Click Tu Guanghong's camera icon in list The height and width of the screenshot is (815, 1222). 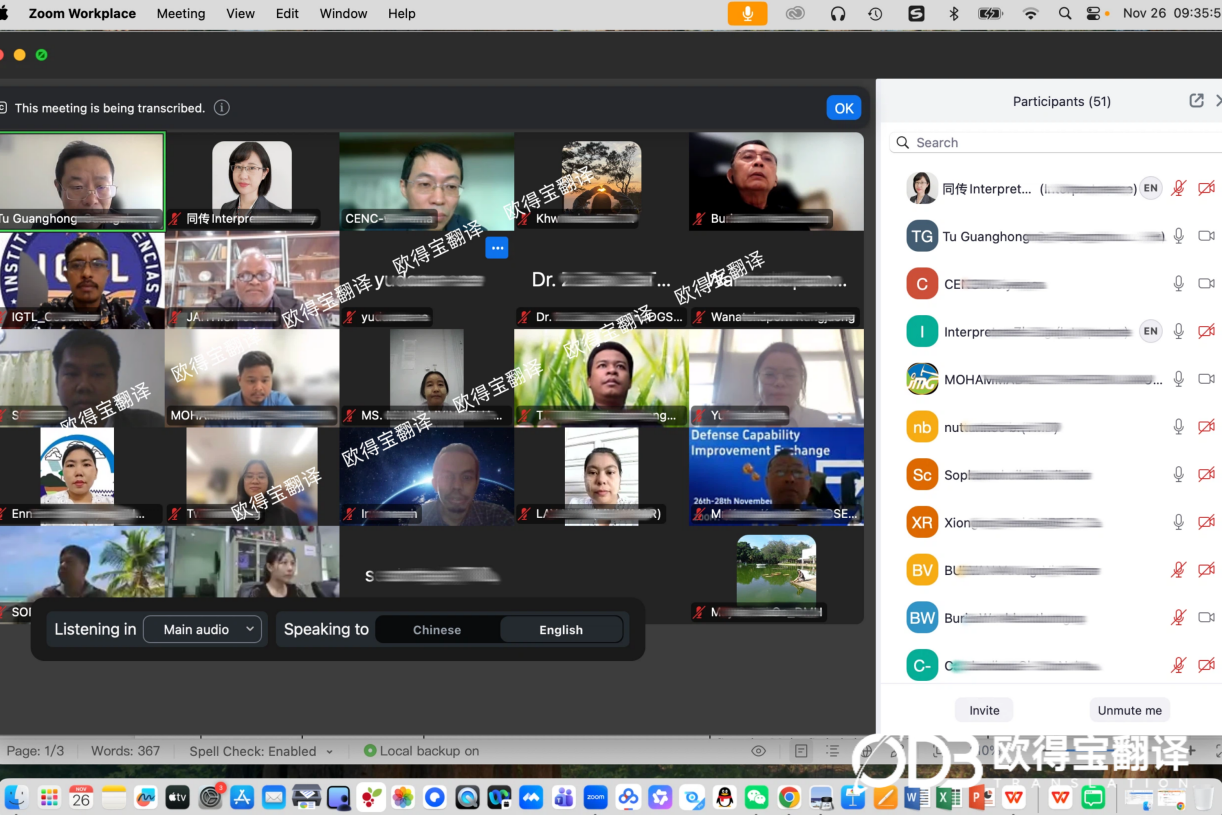click(1206, 236)
